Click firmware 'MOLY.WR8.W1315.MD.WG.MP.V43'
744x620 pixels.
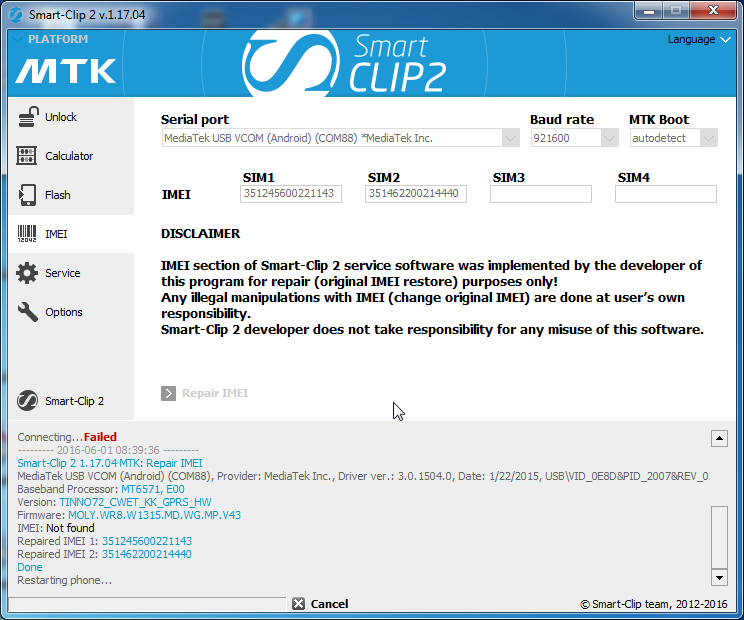[x=155, y=515]
